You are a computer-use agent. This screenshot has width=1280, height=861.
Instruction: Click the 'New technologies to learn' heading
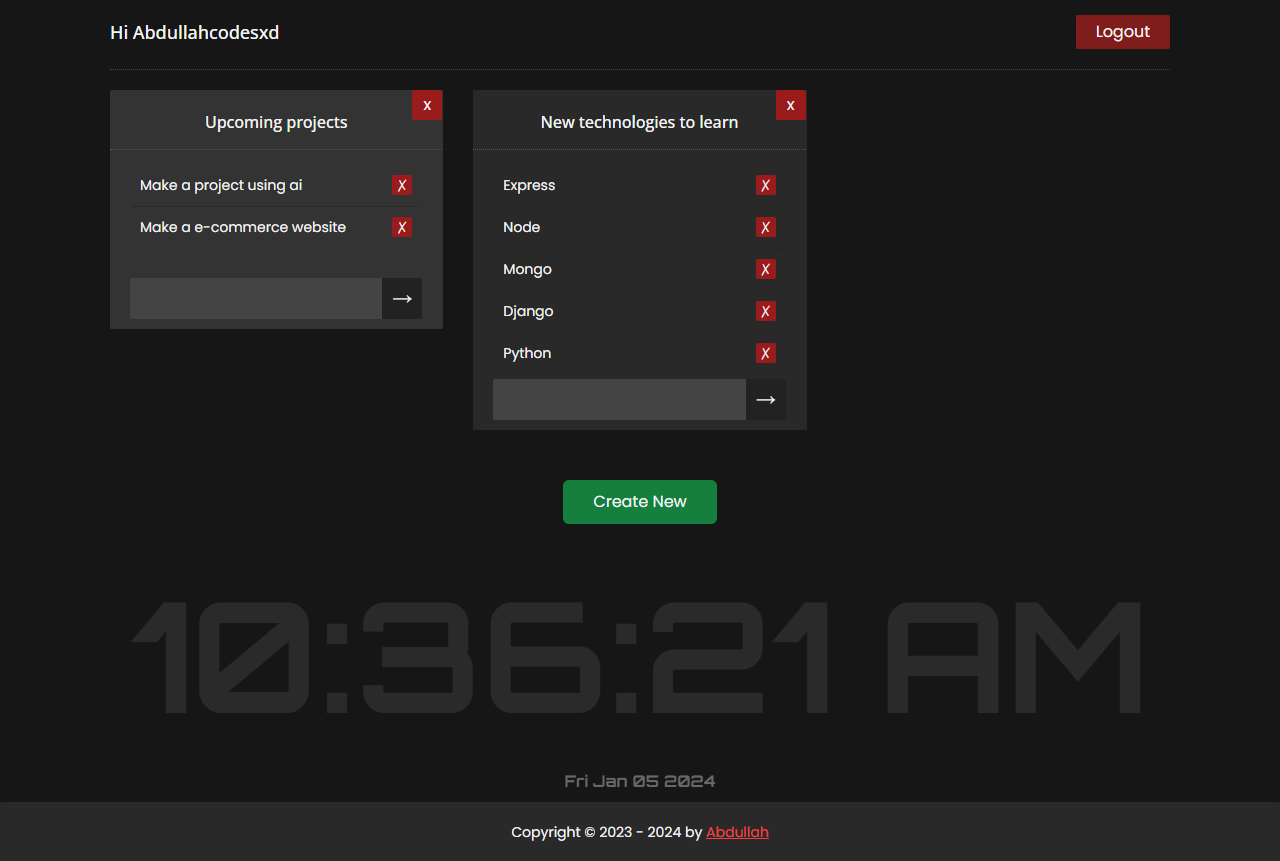pos(639,122)
